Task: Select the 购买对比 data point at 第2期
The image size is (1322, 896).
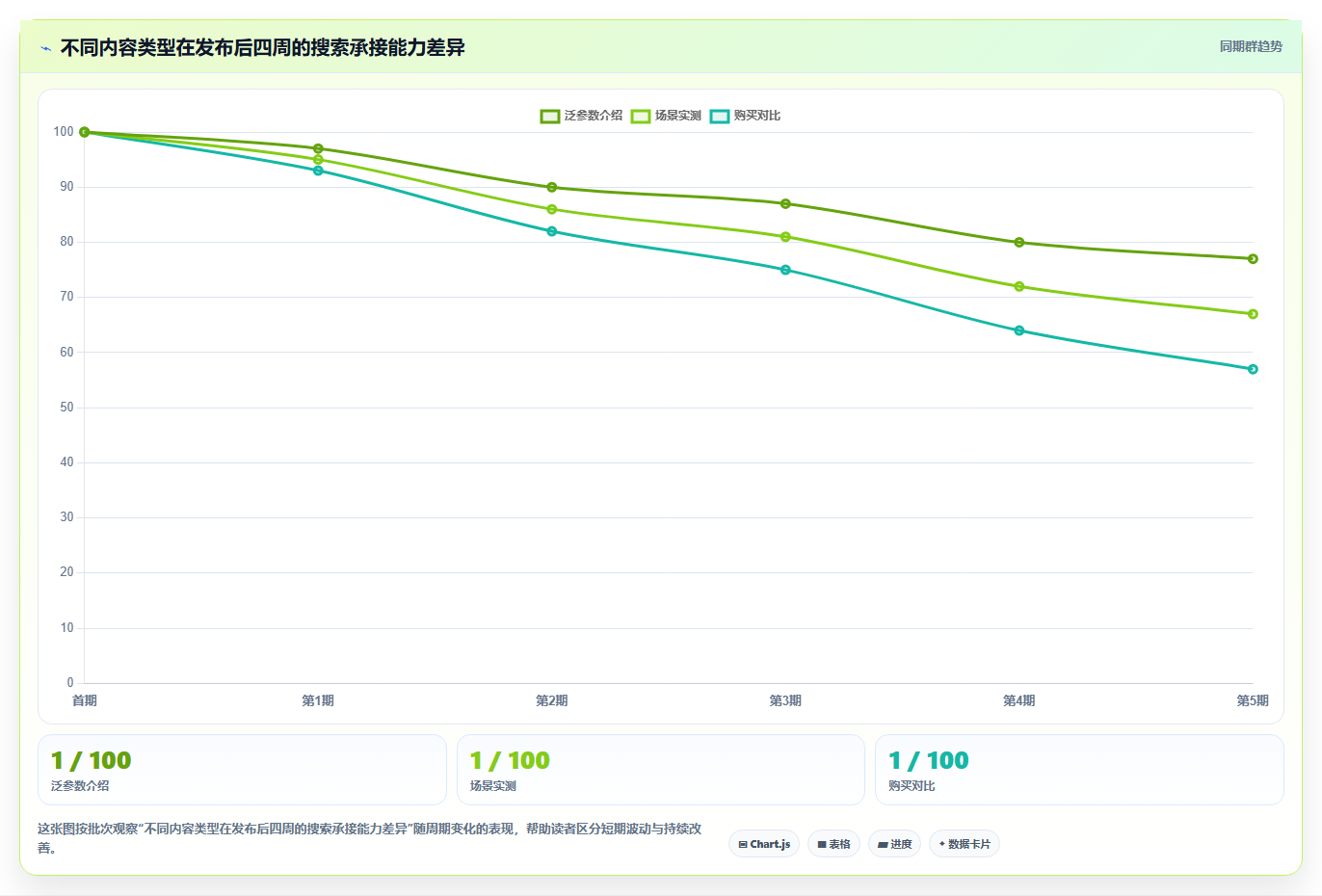Action: point(552,231)
